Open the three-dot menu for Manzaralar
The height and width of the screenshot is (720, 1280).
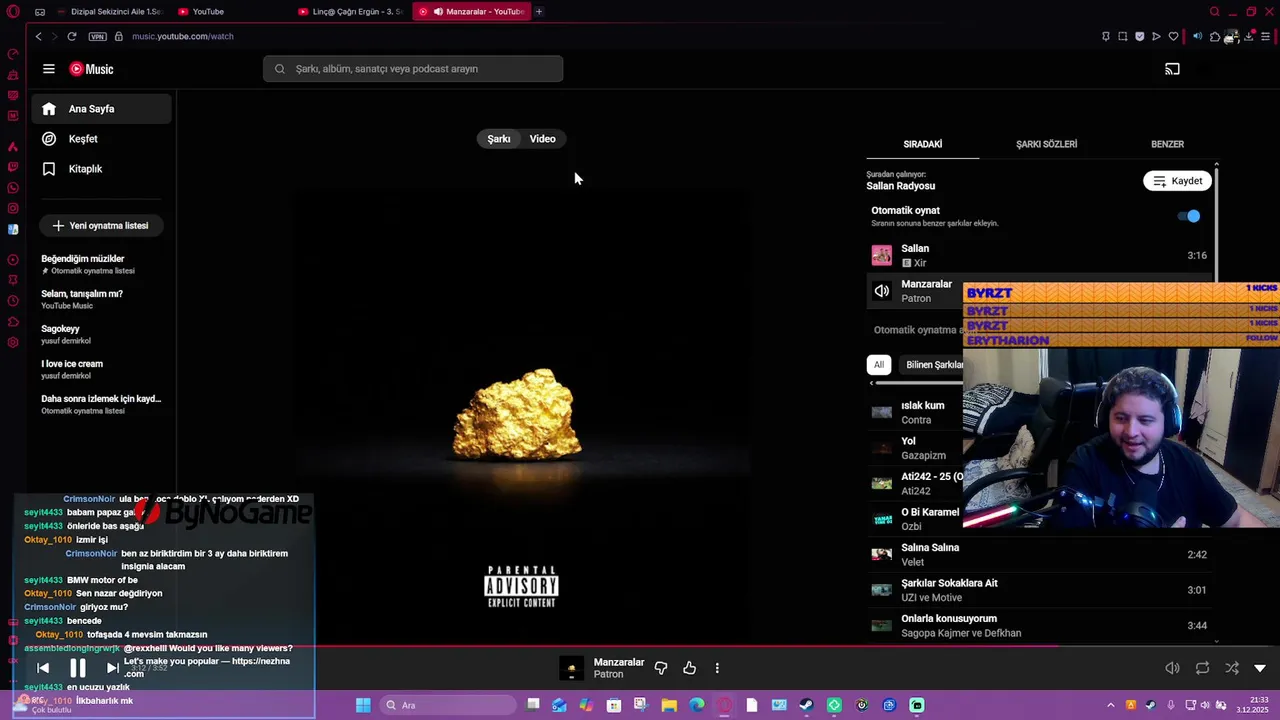717,668
